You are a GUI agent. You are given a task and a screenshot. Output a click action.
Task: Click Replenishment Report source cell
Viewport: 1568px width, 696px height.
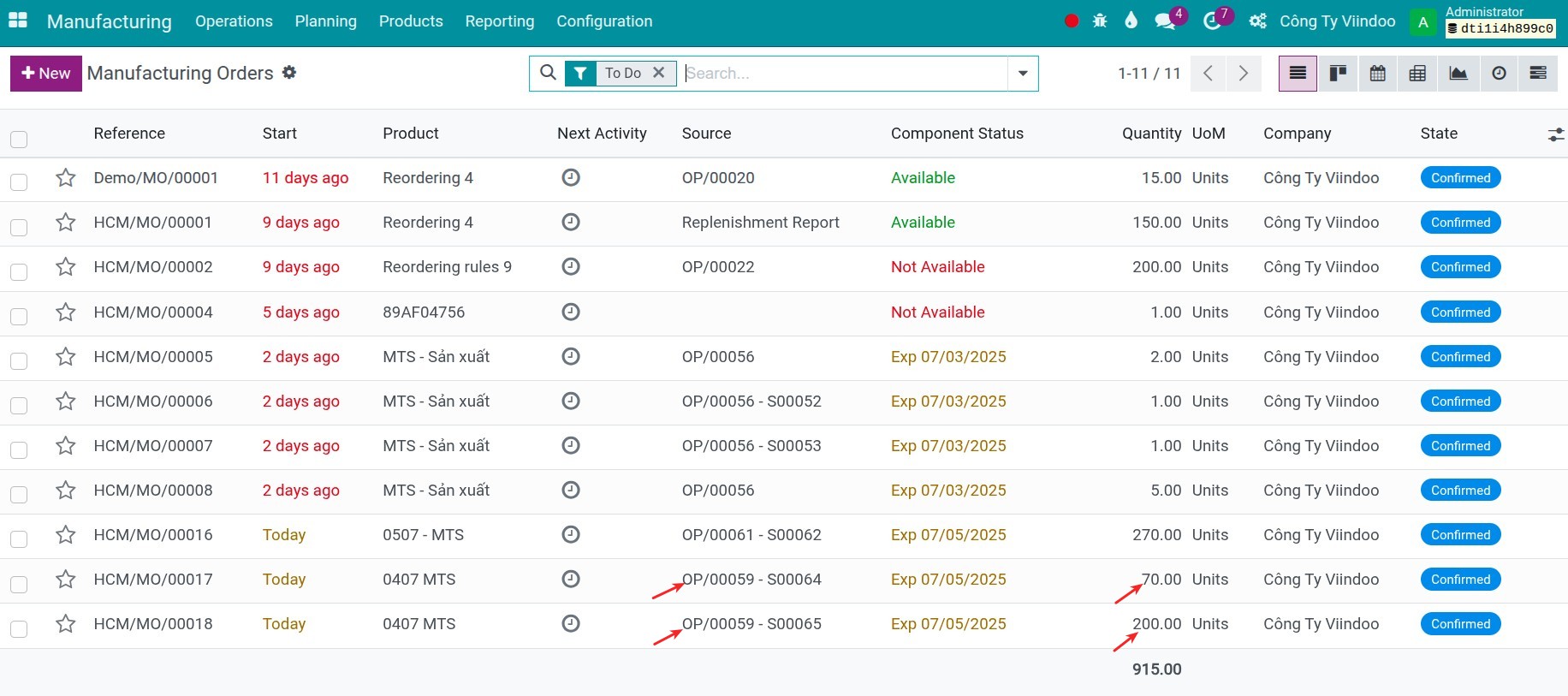760,223
